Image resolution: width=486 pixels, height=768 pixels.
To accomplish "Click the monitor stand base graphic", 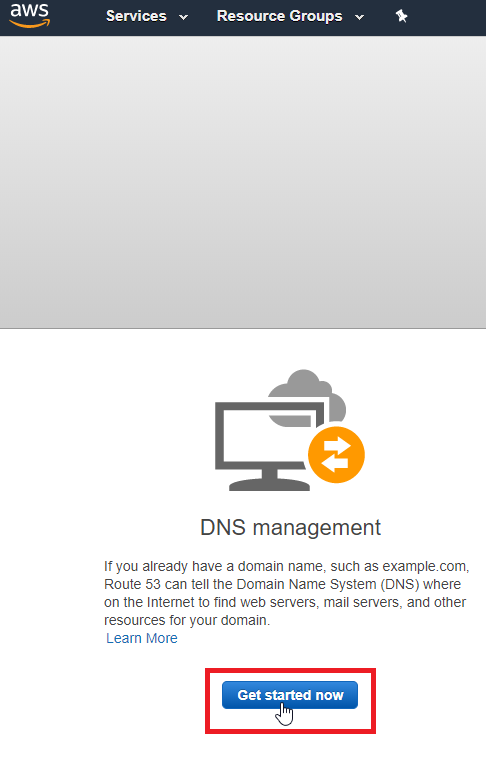I will click(269, 484).
